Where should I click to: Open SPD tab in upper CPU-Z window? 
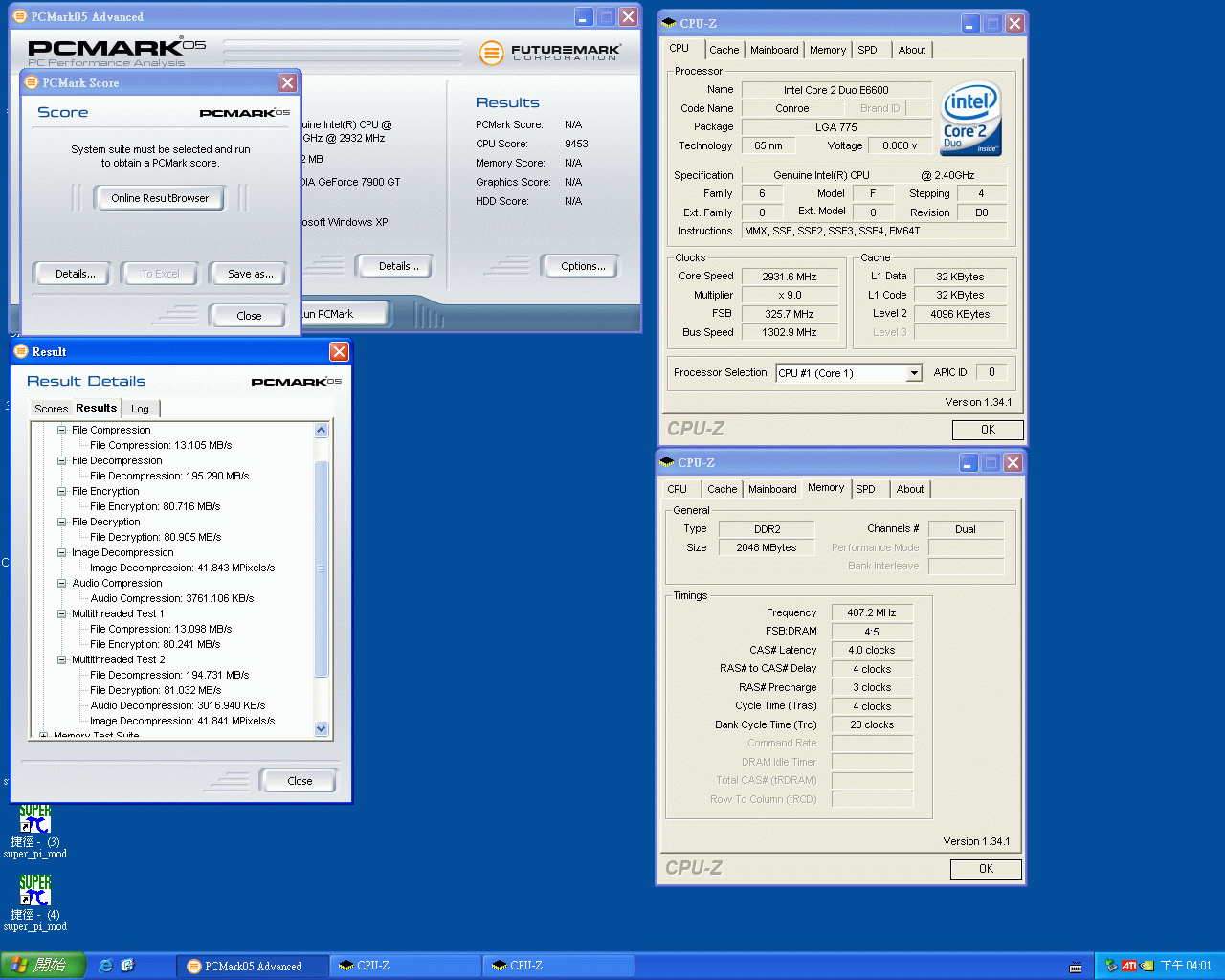click(x=867, y=50)
